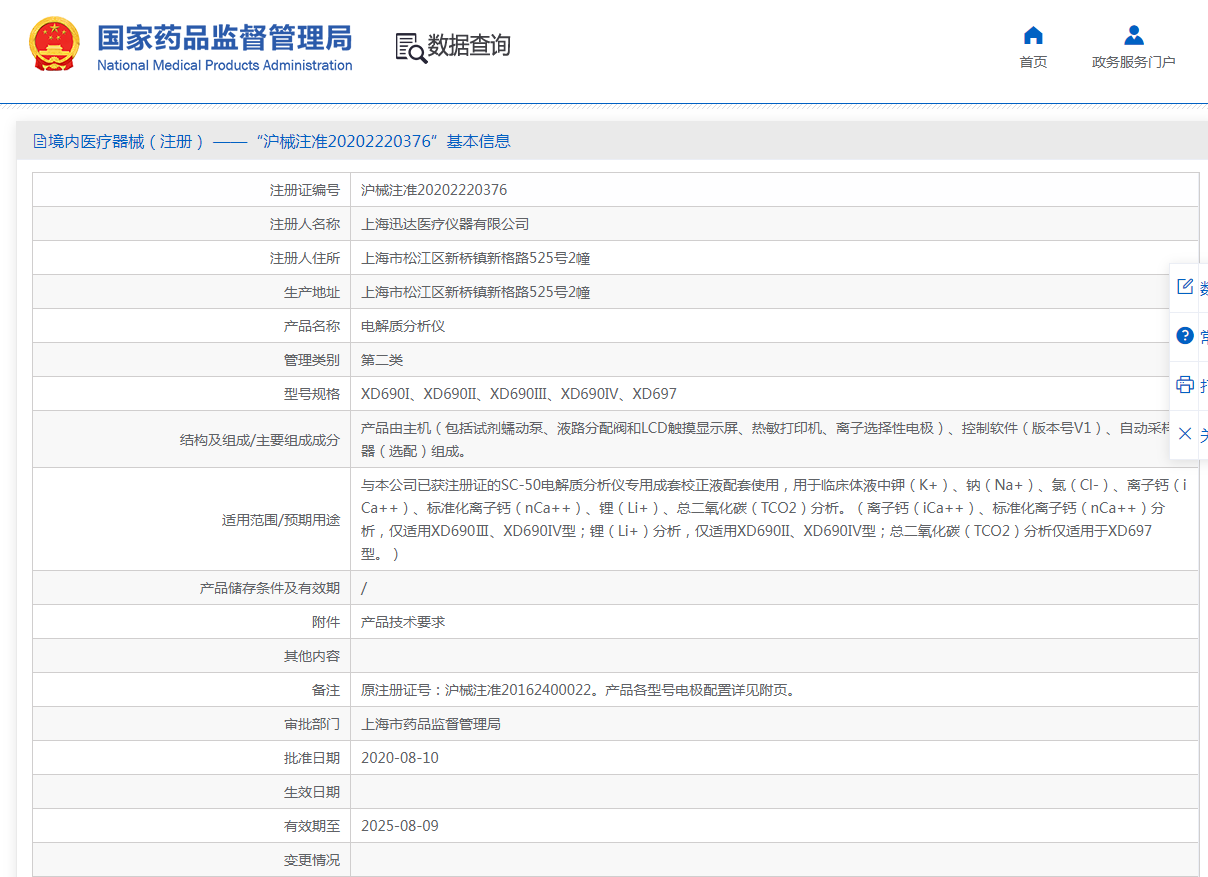Screen dimensions: 1208x877
Task: Click approval date 2020-08-10
Action: pos(400,758)
